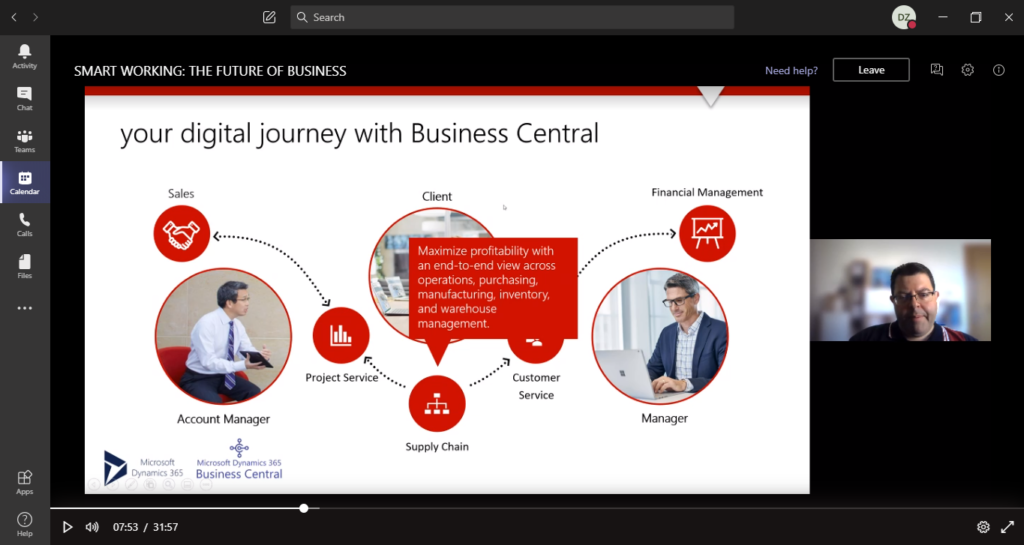Enter full screen mode
Viewport: 1024px width, 545px height.
click(1008, 527)
